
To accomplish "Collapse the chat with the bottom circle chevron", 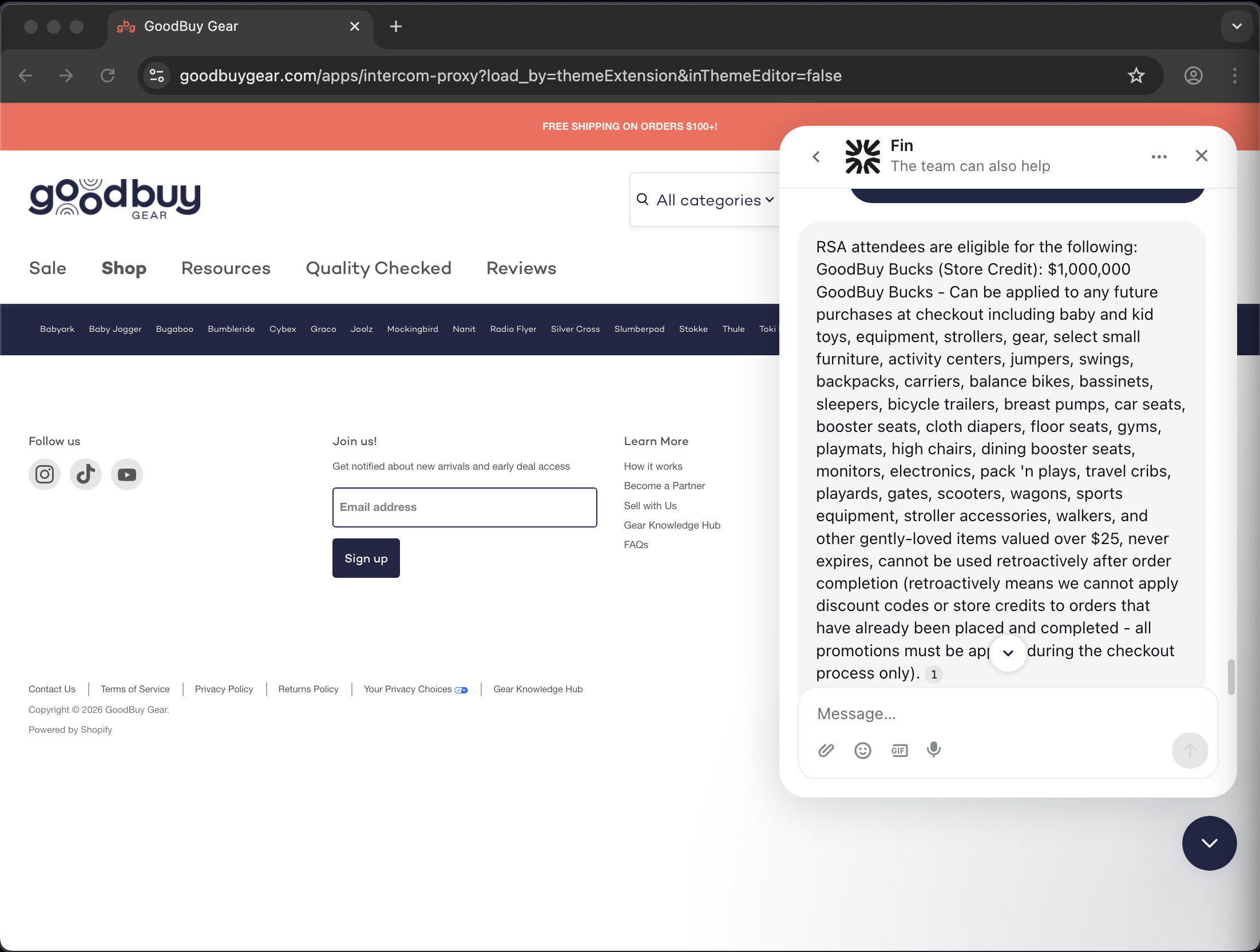I will coord(1209,843).
